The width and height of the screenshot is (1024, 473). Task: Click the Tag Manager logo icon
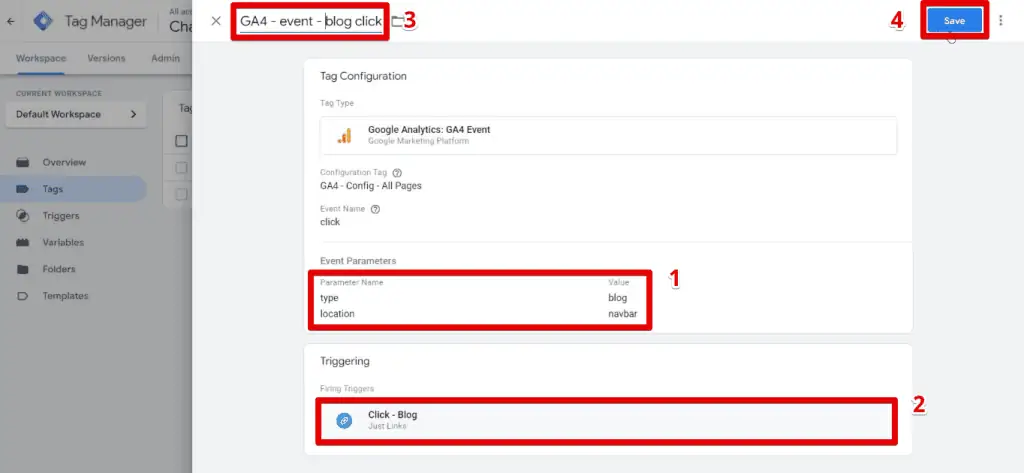43,22
